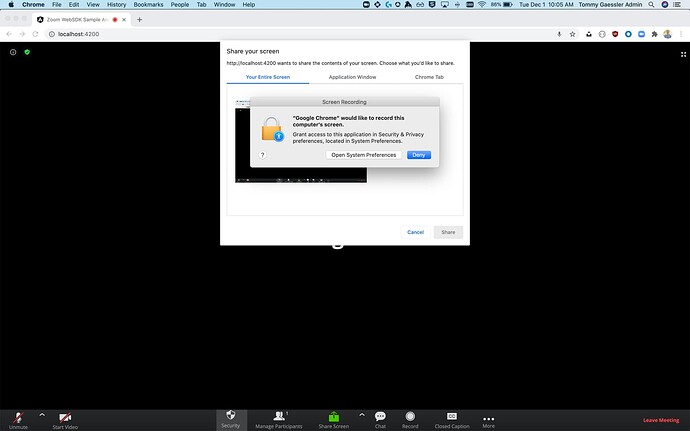Screen dimensions: 690x431
Task: Select the entire screen preview thumbnail
Action: (x=301, y=141)
